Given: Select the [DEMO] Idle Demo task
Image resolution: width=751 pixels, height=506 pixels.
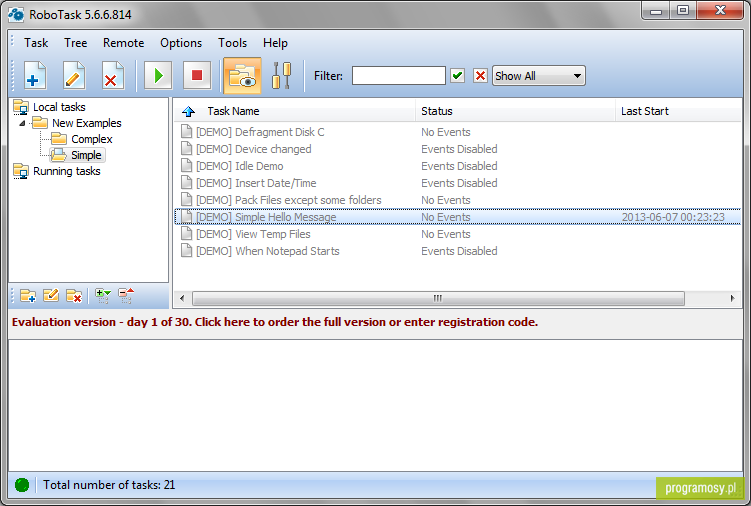Looking at the screenshot, I should pos(457,166).
